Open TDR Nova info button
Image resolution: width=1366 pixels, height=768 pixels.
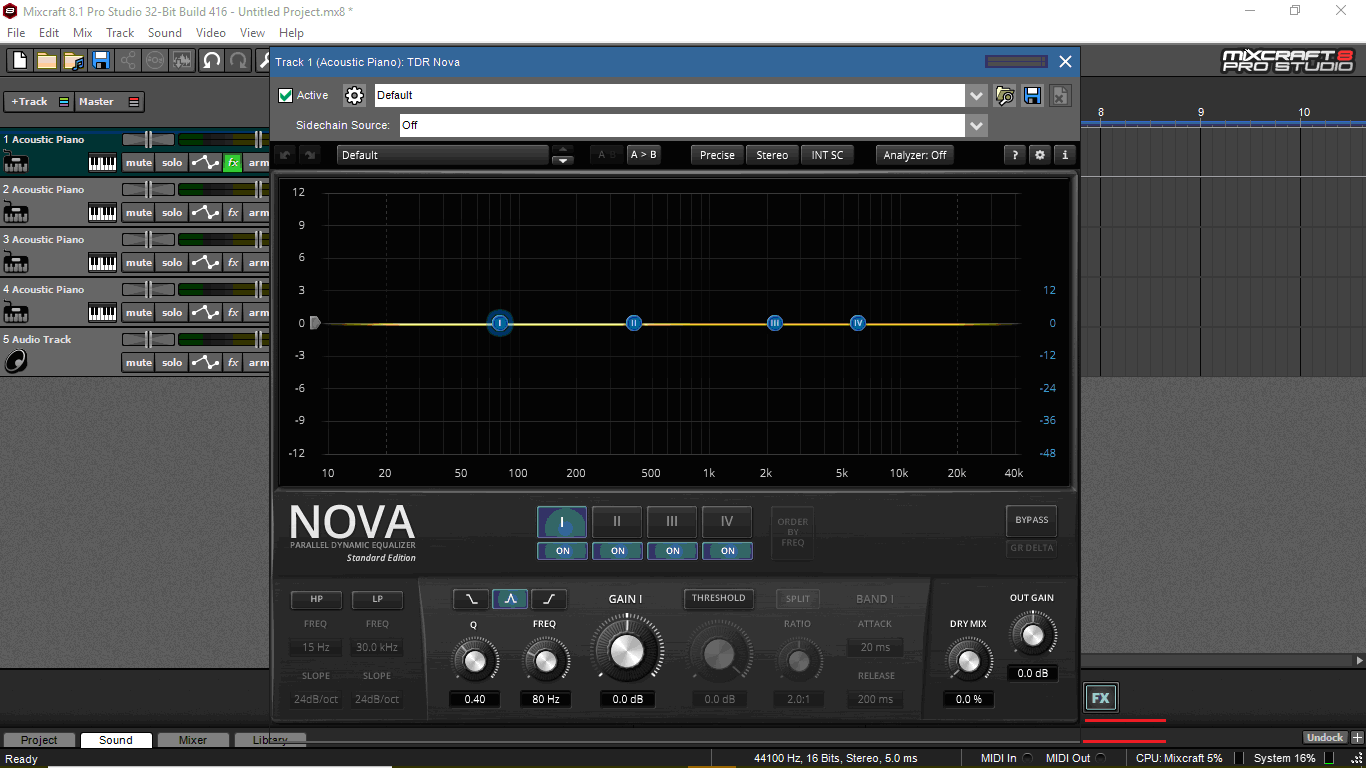[1065, 155]
